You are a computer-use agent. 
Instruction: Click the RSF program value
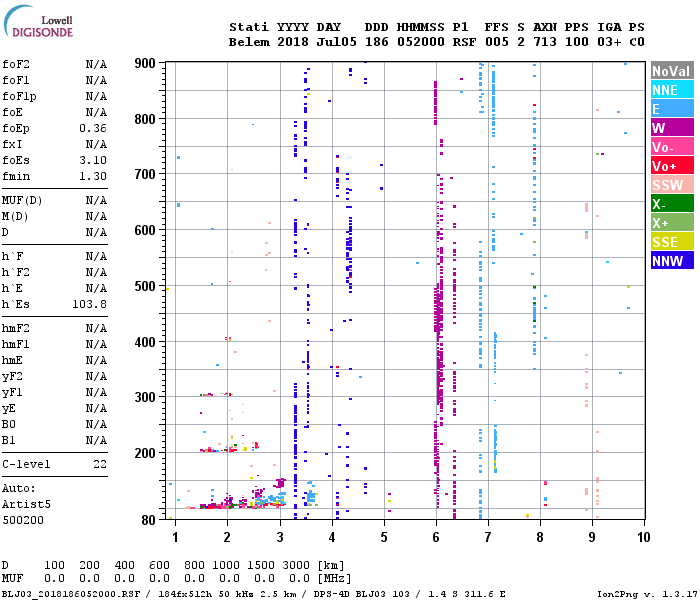point(464,42)
